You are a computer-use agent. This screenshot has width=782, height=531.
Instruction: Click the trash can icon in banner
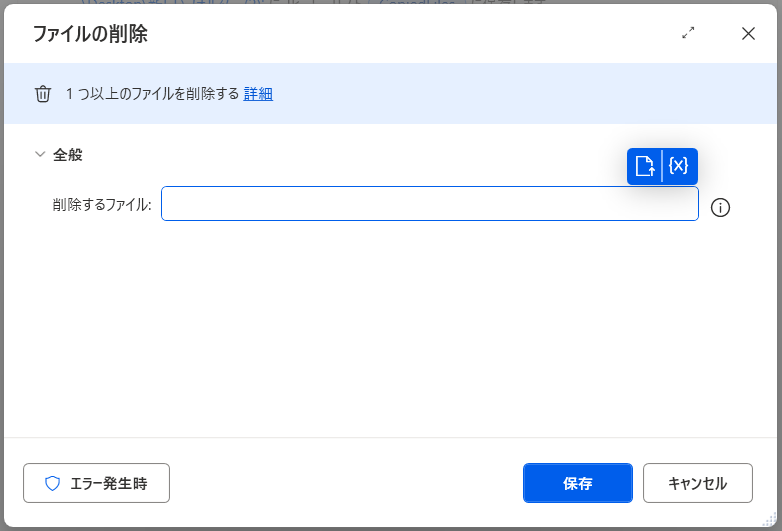tap(43, 94)
